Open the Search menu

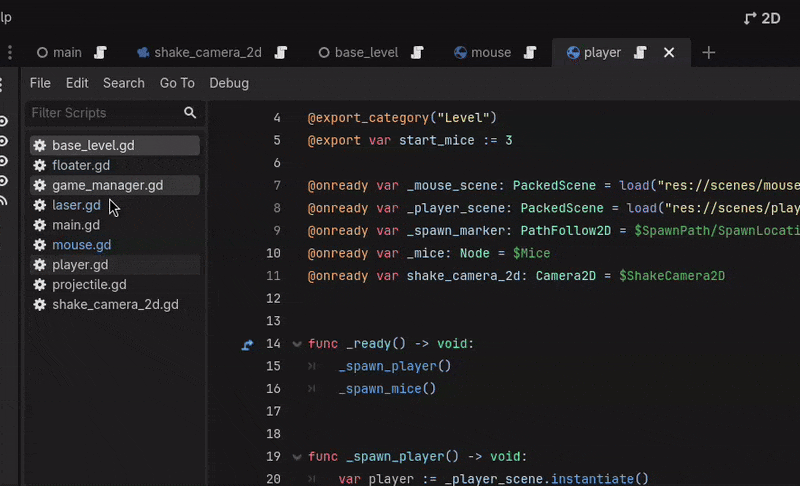[124, 83]
